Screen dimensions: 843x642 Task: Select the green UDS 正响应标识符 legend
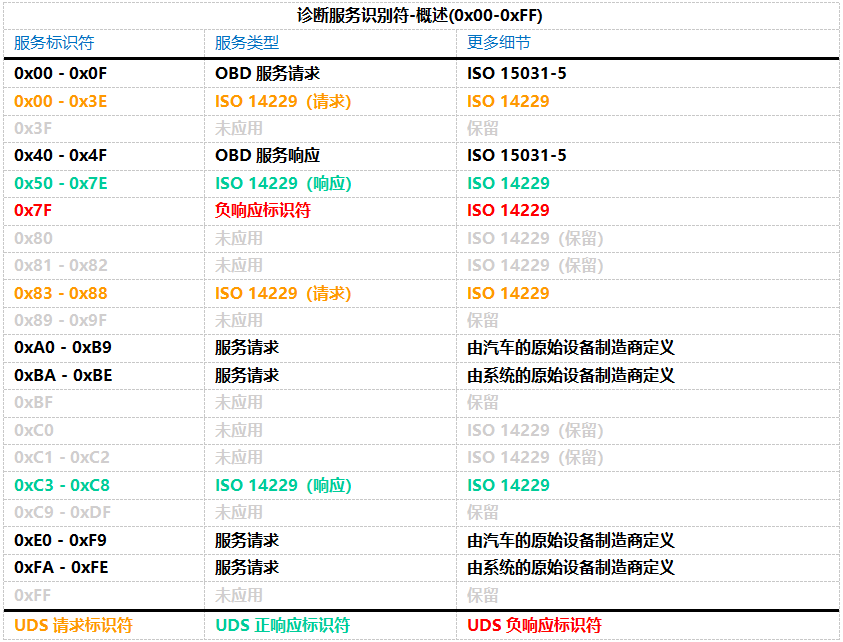click(282, 626)
